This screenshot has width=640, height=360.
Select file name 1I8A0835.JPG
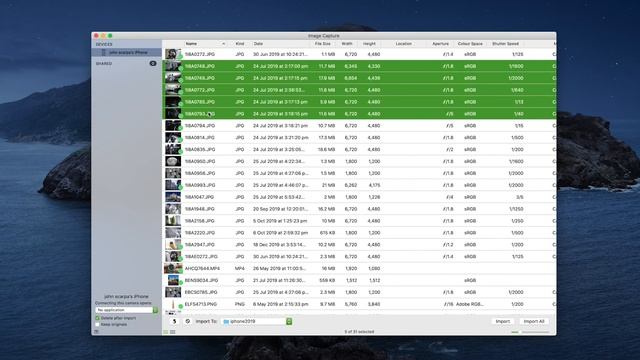pyautogui.click(x=200, y=149)
